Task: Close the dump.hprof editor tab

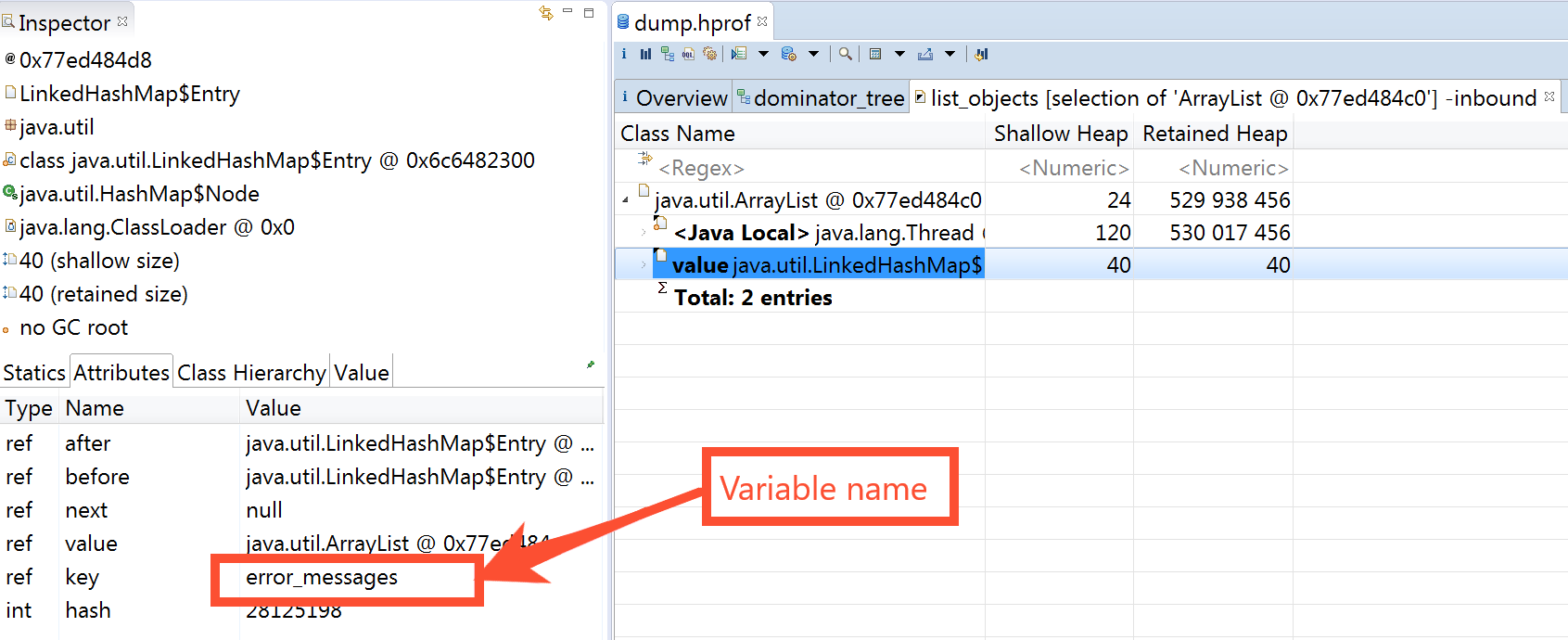Action: [762, 20]
